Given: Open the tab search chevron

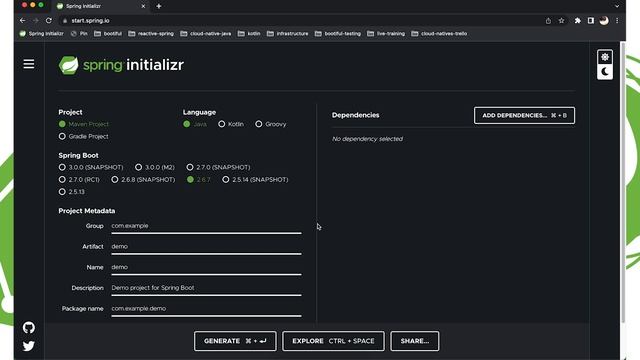Looking at the screenshot, I should [x=617, y=6].
